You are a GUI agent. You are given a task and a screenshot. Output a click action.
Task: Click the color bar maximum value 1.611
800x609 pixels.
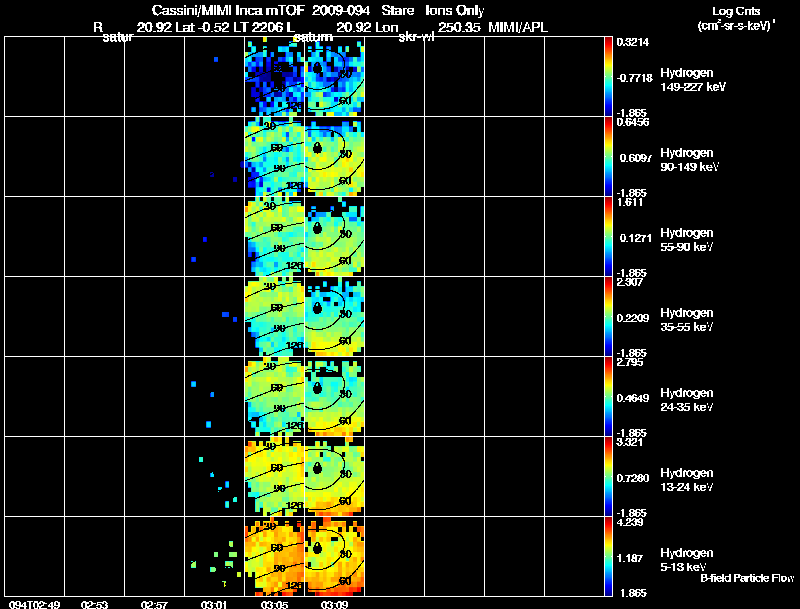tap(630, 202)
